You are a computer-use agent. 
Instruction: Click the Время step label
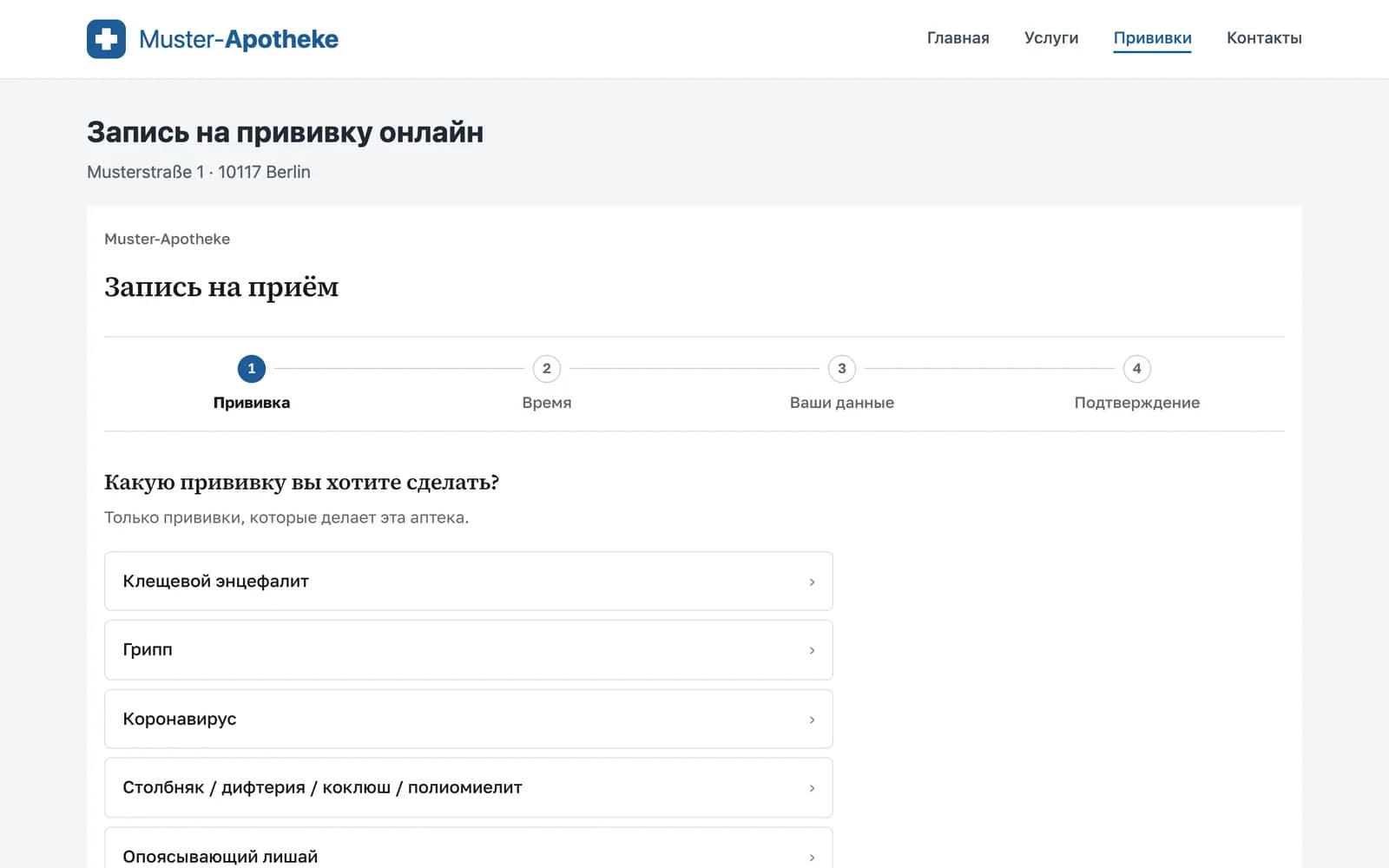coord(547,403)
